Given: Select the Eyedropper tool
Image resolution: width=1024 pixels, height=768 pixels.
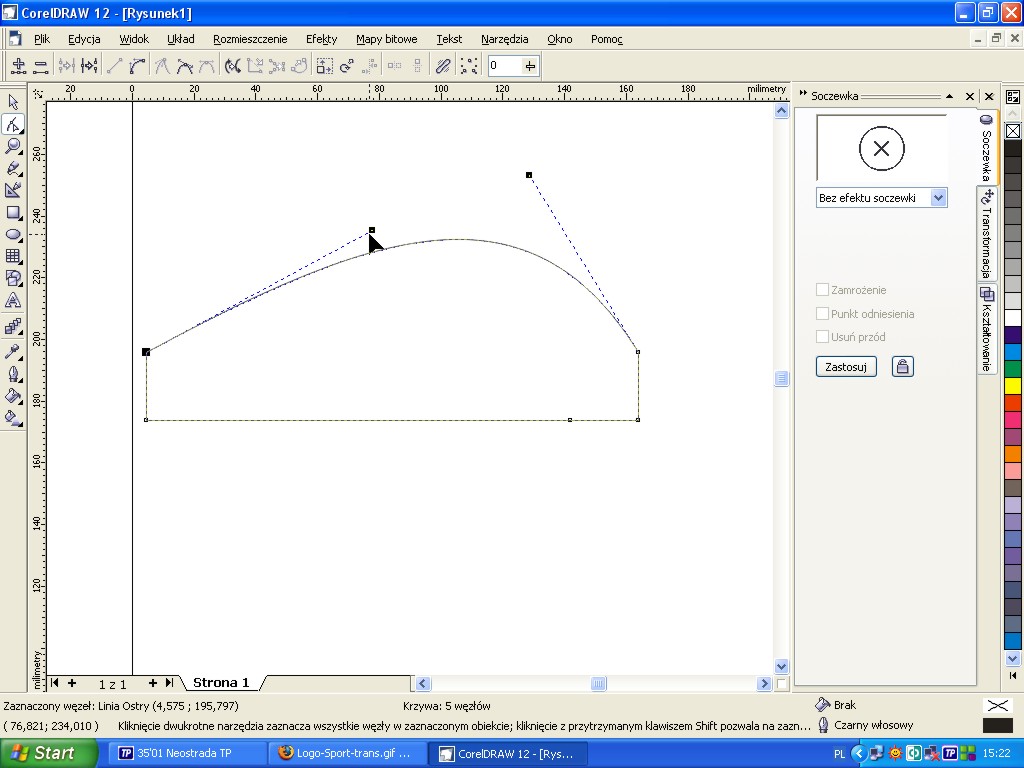Looking at the screenshot, I should (x=13, y=351).
